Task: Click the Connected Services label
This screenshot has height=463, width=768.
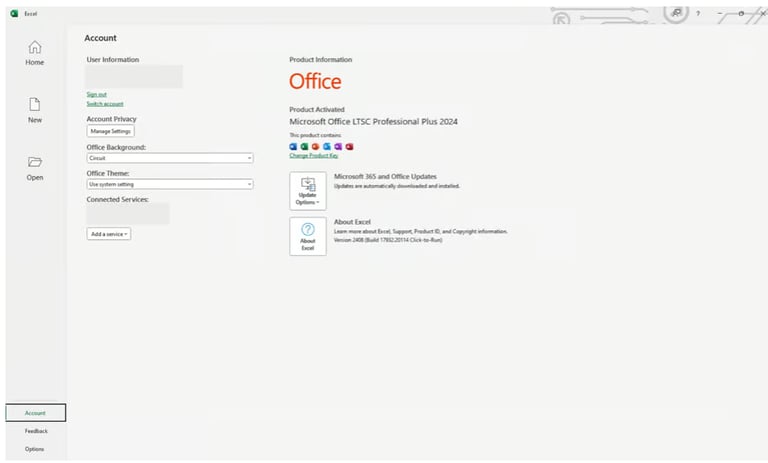Action: click(118, 199)
